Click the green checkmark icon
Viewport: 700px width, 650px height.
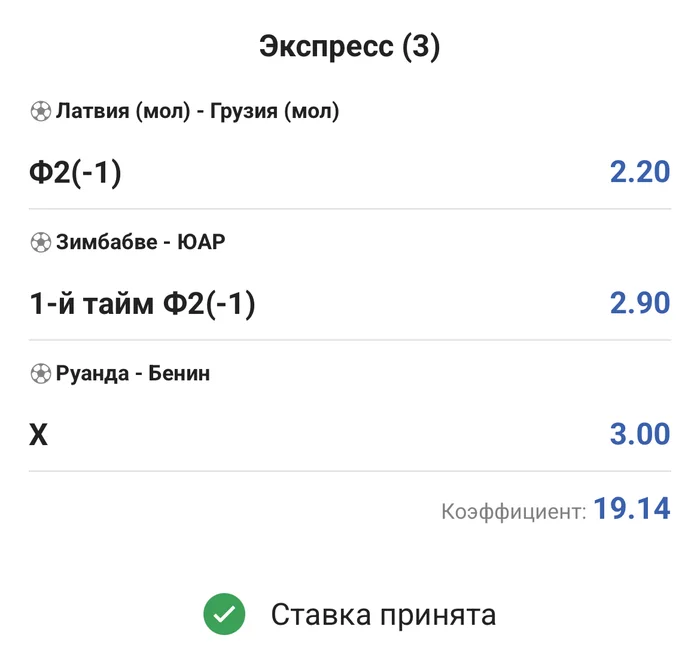pos(223,614)
